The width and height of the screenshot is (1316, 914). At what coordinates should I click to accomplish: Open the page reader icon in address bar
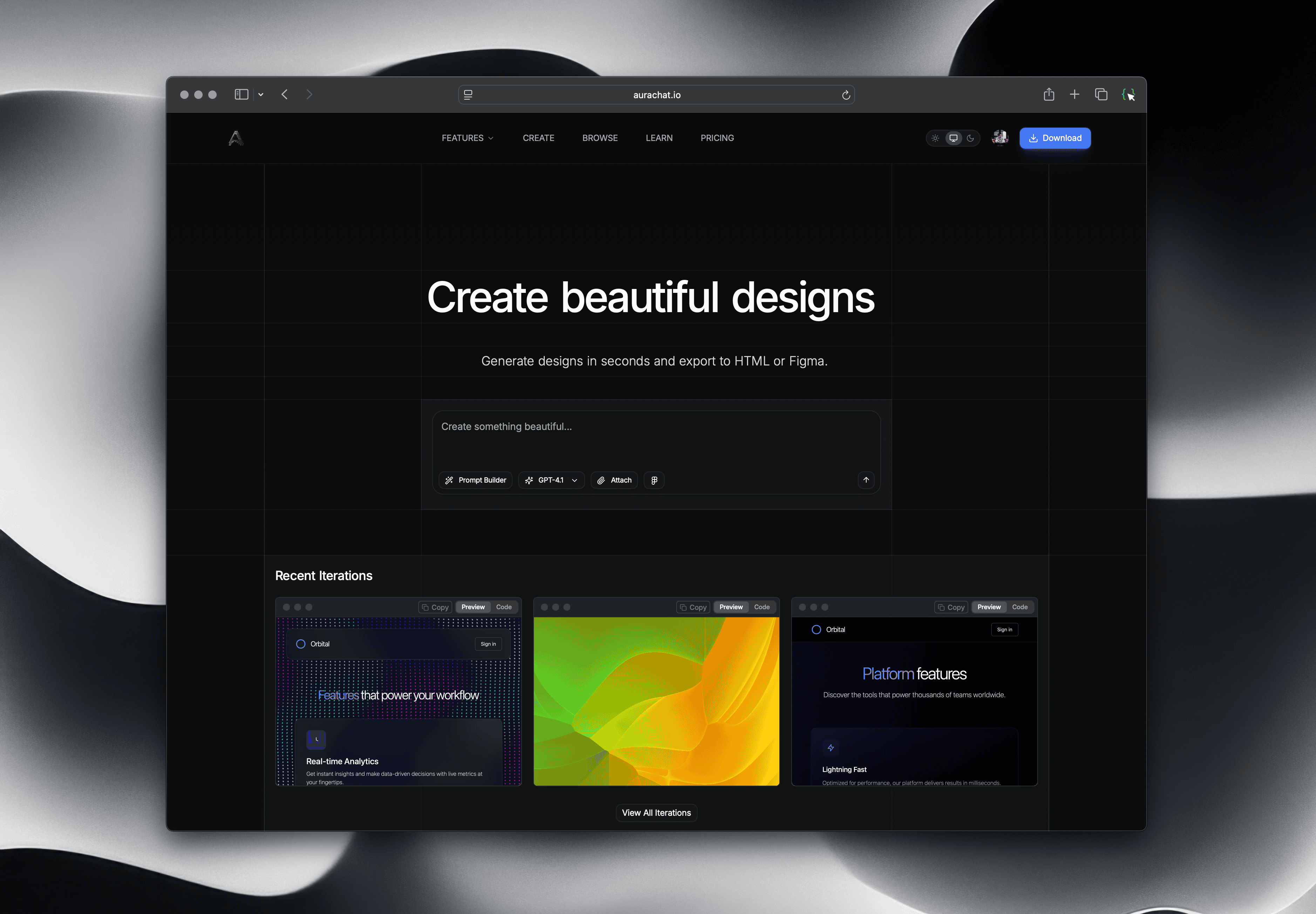468,94
